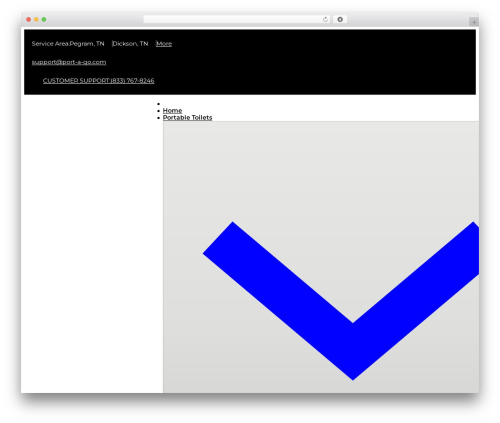
Task: Select the Dickson, TN service area text
Action: coord(130,44)
